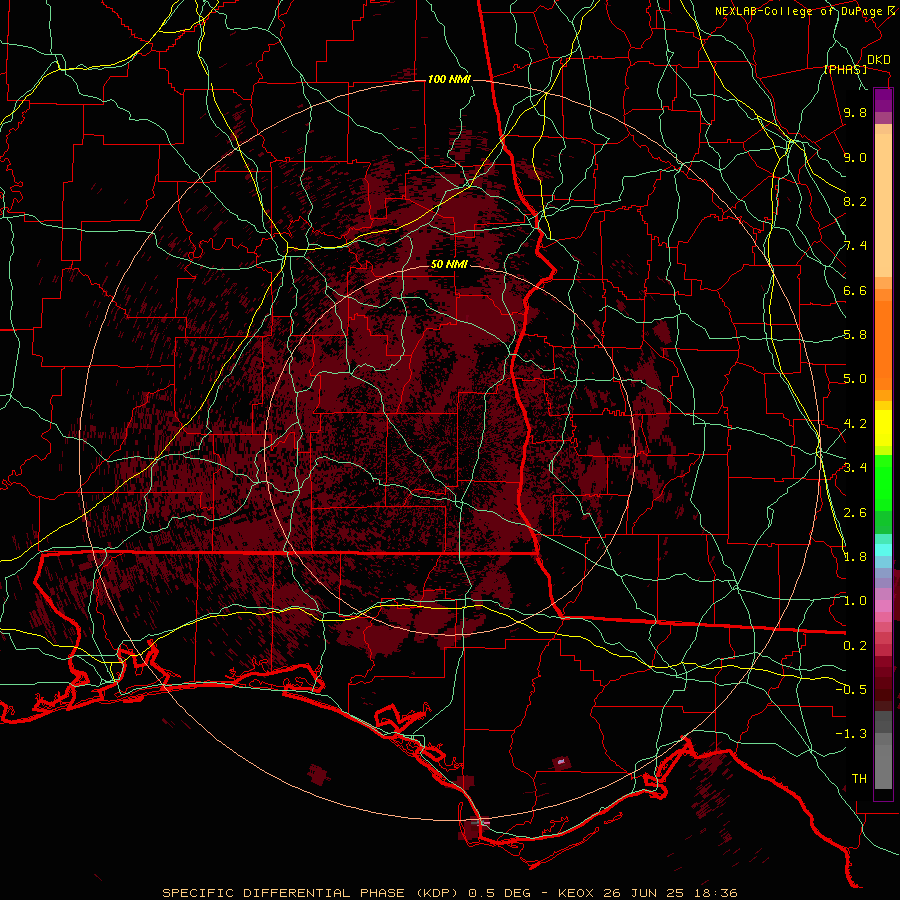Pick the green color bar segment
This screenshot has height=900, width=900.
tap(883, 482)
